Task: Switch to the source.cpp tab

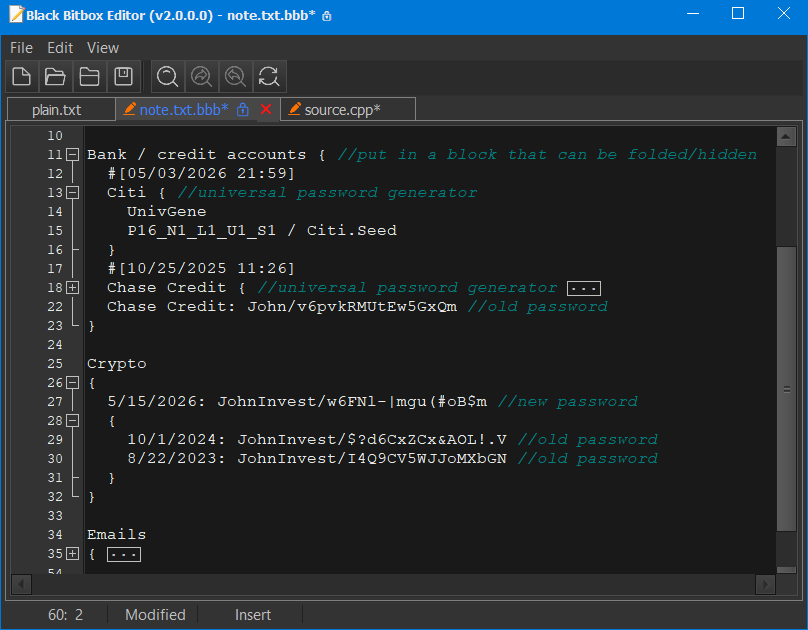Action: [348, 109]
